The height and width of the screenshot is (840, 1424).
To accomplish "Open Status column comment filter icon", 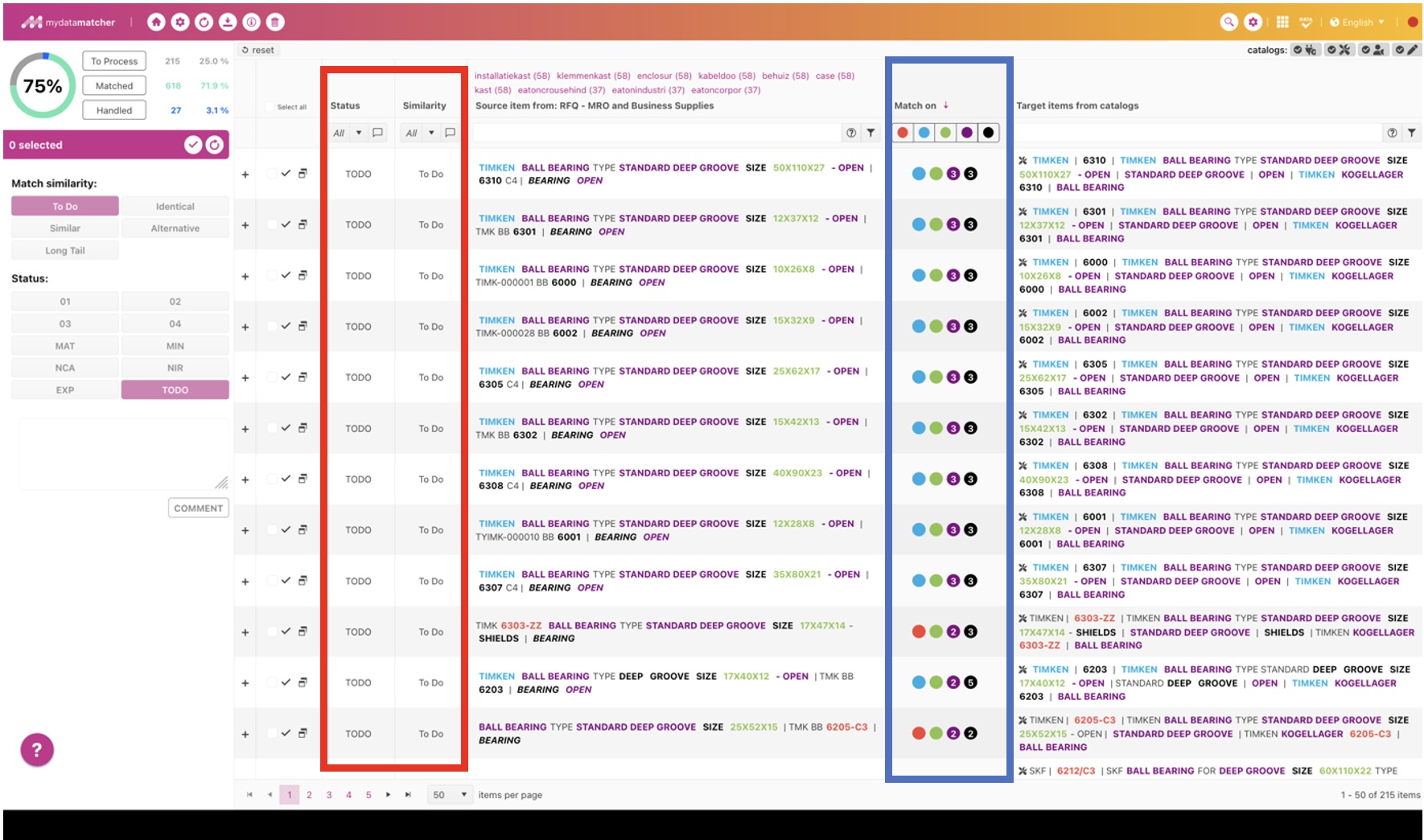I will [377, 133].
